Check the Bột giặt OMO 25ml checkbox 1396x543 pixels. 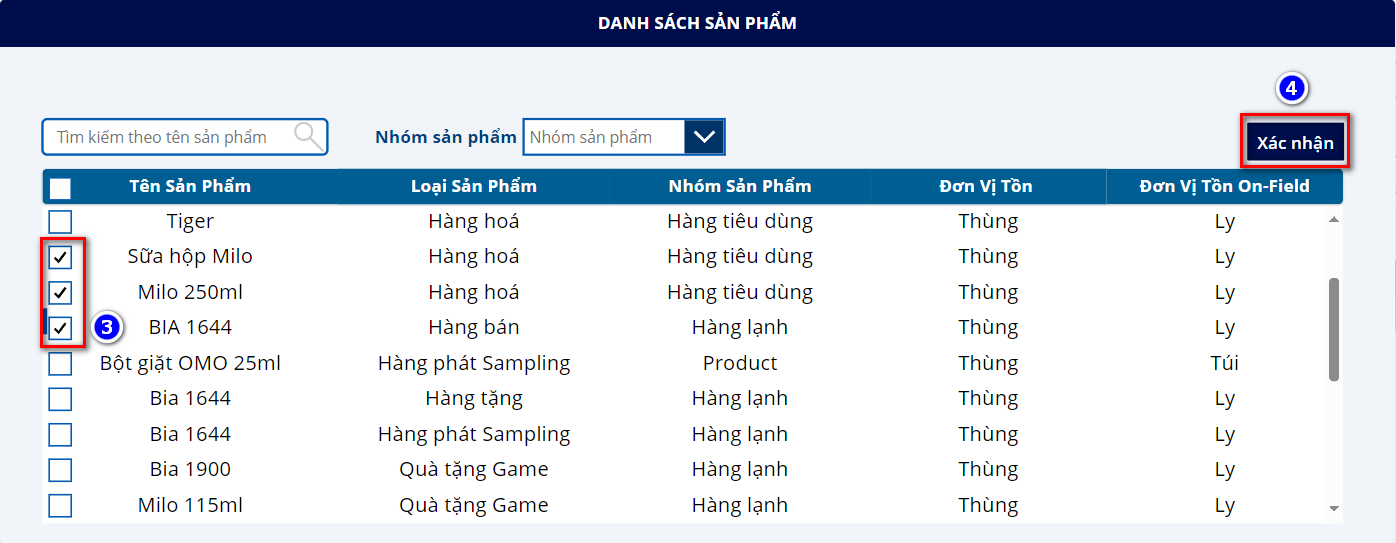60,363
